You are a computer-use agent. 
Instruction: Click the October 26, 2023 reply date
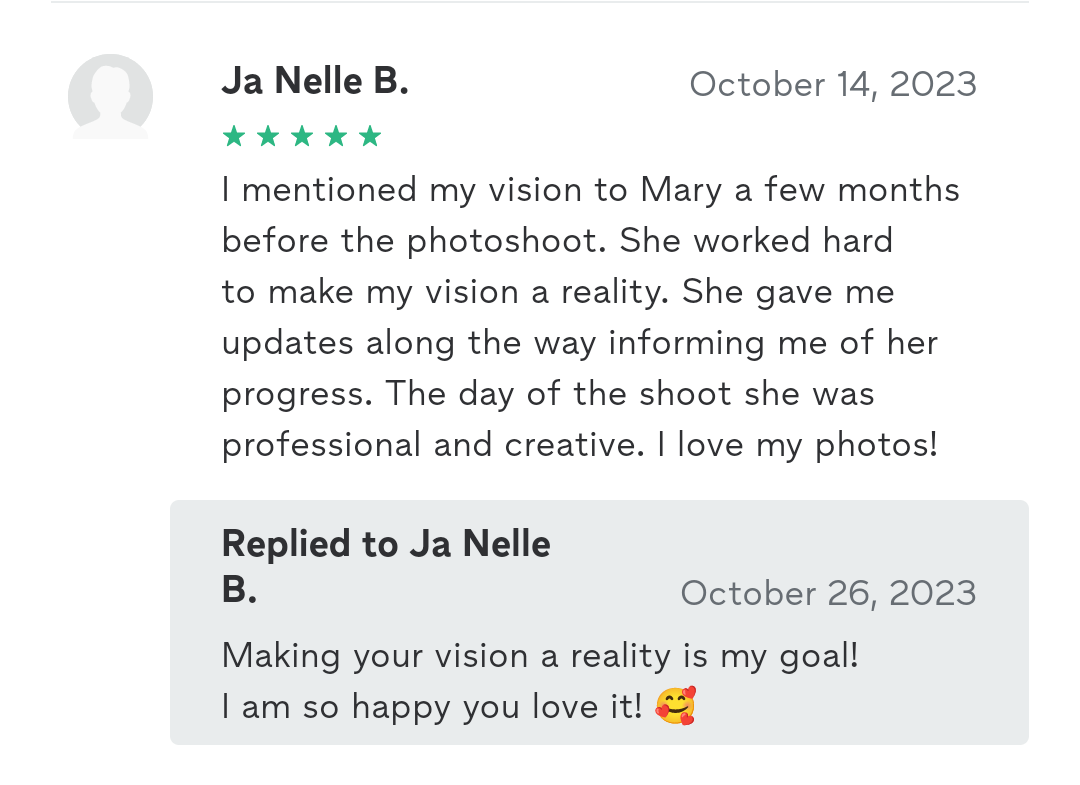pos(828,593)
